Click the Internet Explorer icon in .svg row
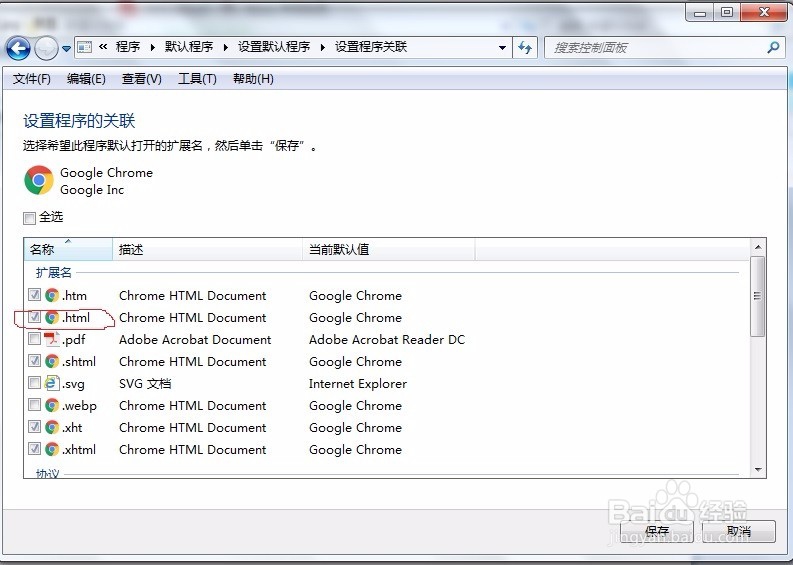Viewport: 793px width, 565px height. pos(52,383)
